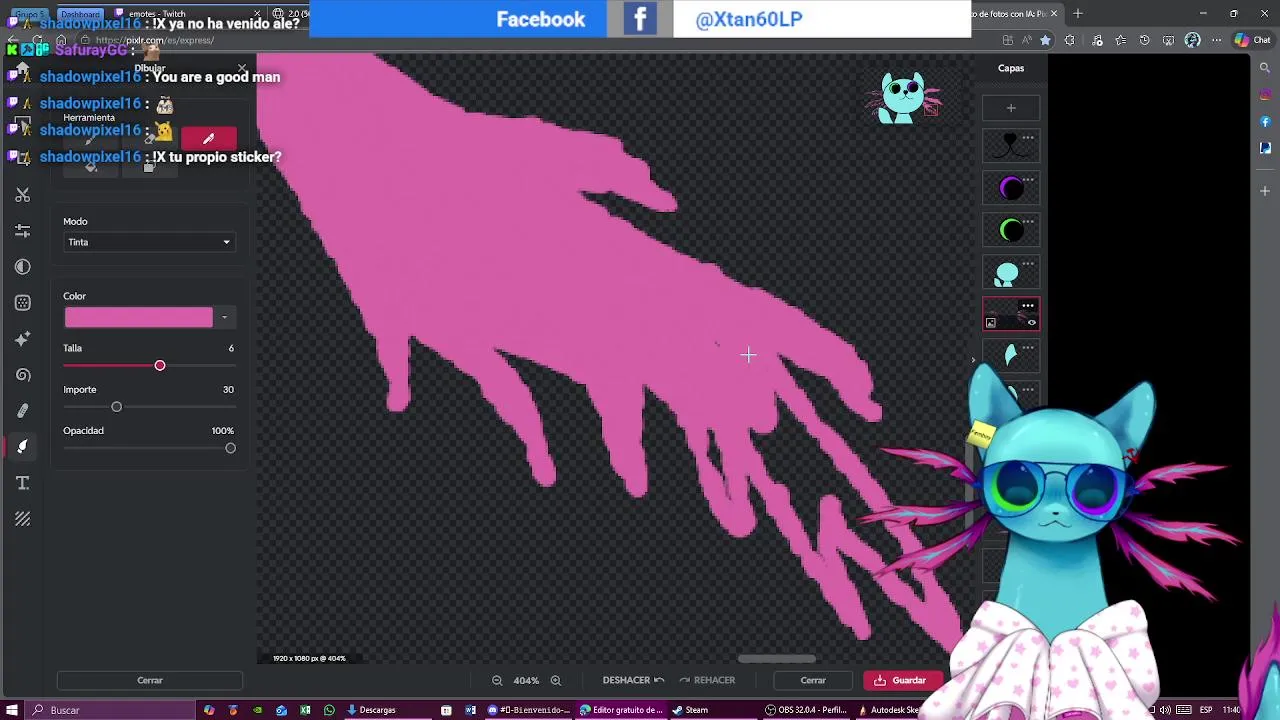The image size is (1280, 720).
Task: Choose the highlighted pencil tool button
Action: [x=208, y=138]
